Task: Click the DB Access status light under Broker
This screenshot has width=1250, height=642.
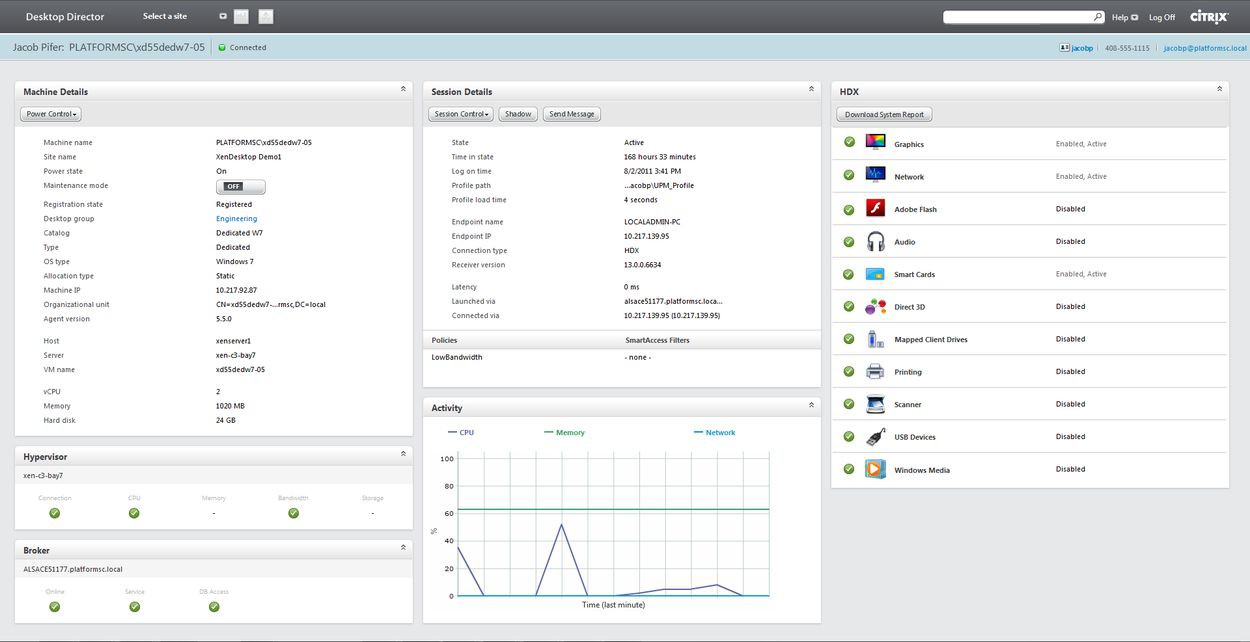Action: tap(214, 606)
